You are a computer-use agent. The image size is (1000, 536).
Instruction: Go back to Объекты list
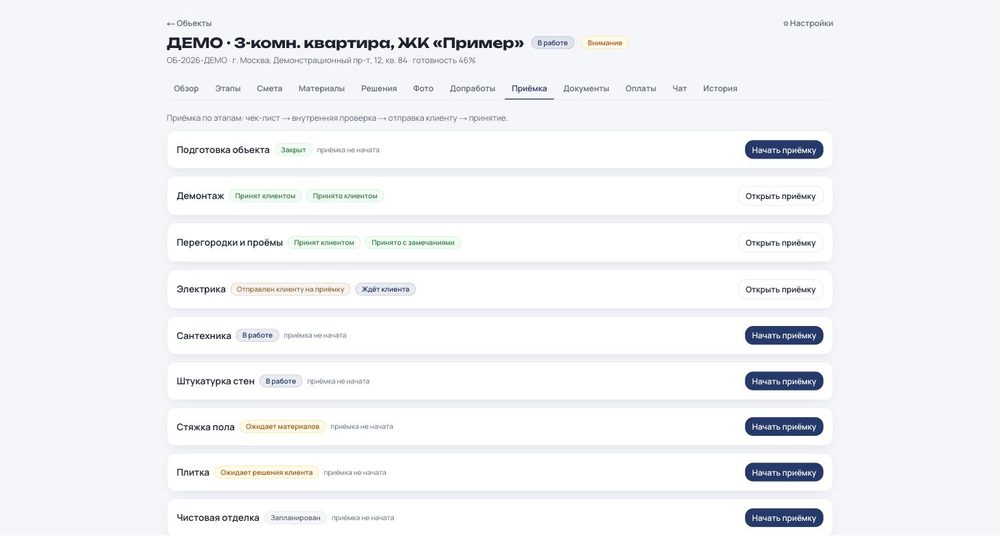(x=189, y=23)
